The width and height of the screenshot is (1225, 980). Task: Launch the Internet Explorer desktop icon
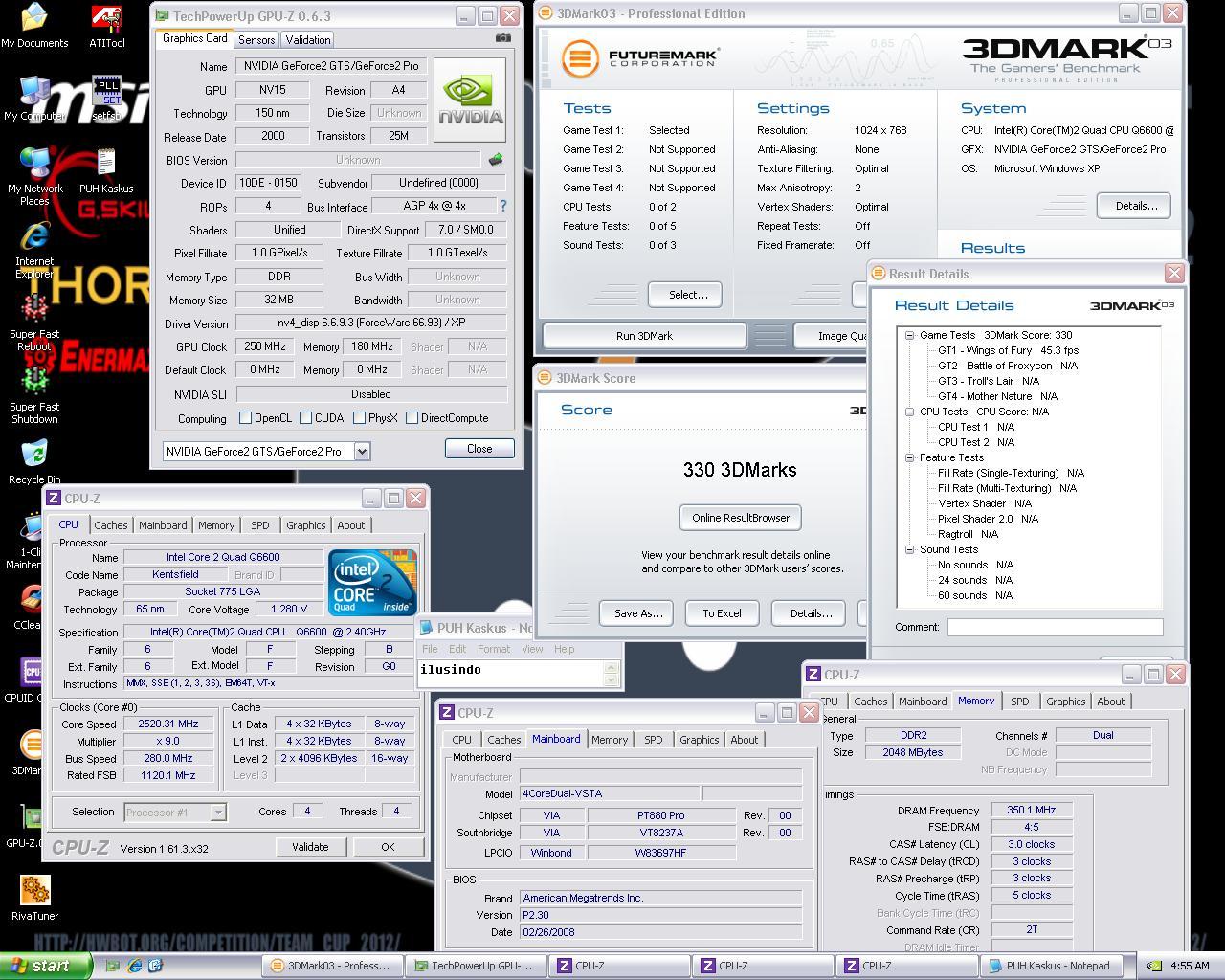pos(34,250)
